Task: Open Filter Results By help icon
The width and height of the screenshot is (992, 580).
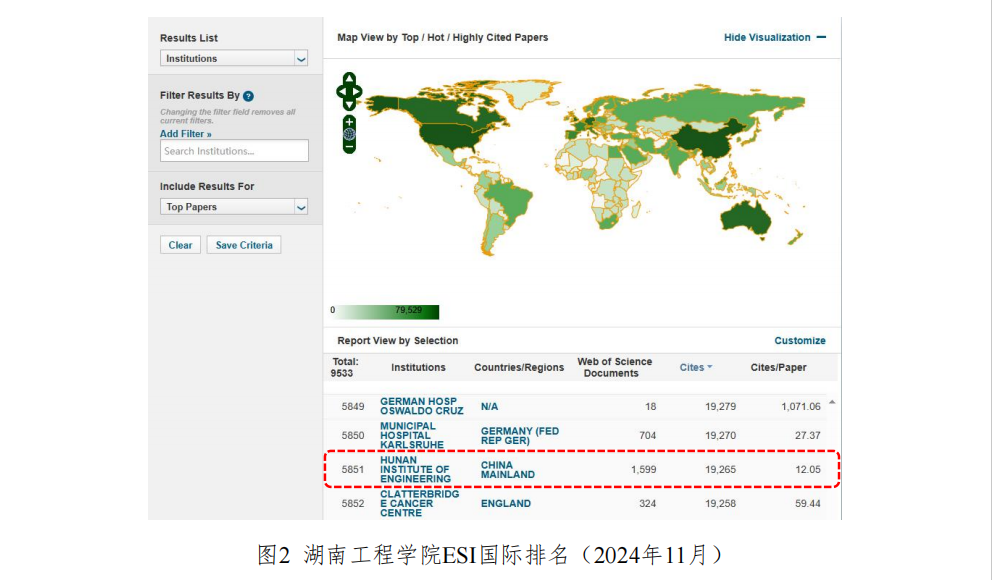Action: [x=248, y=96]
